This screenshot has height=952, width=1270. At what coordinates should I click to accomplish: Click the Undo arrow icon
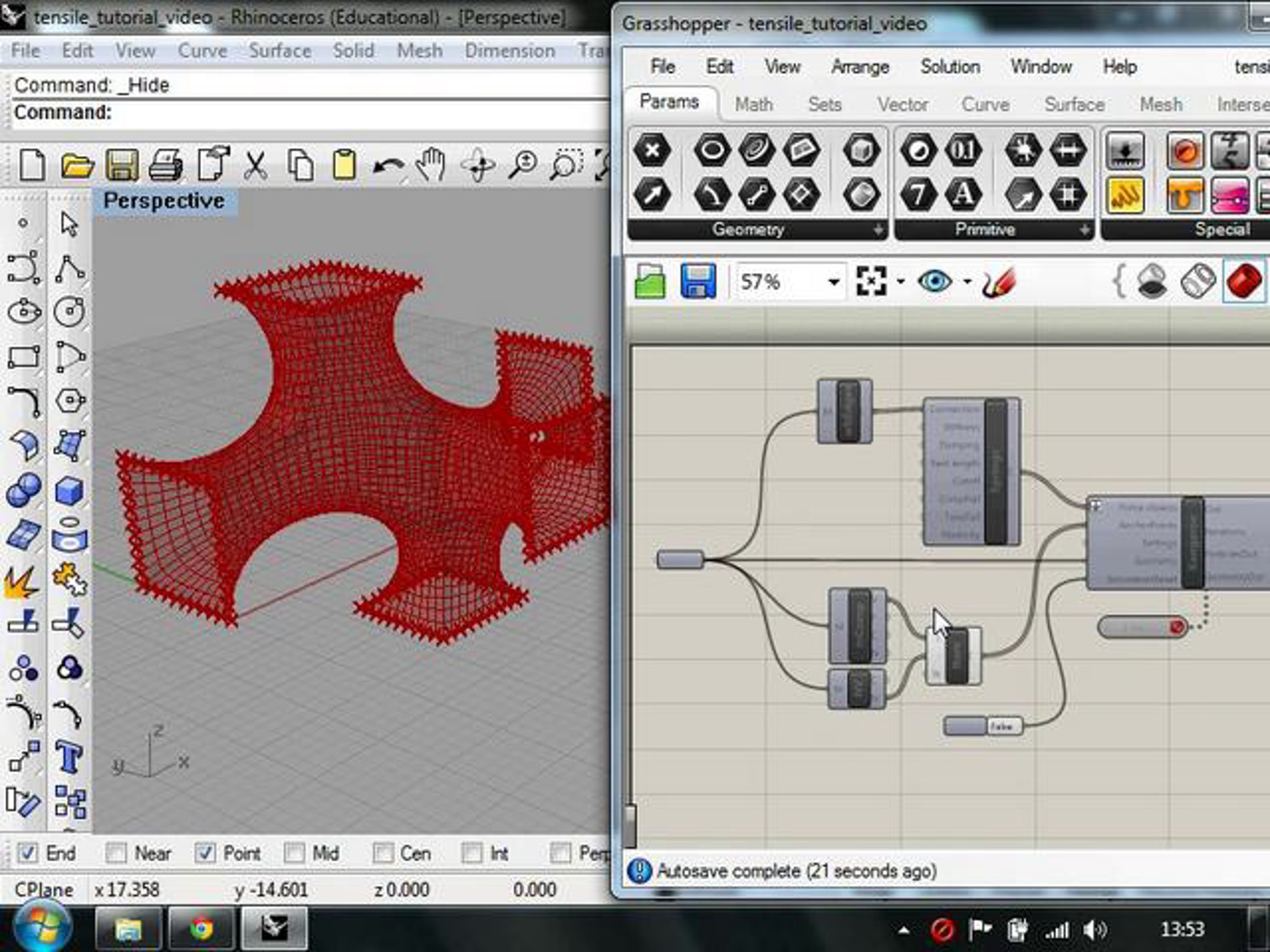click(388, 167)
